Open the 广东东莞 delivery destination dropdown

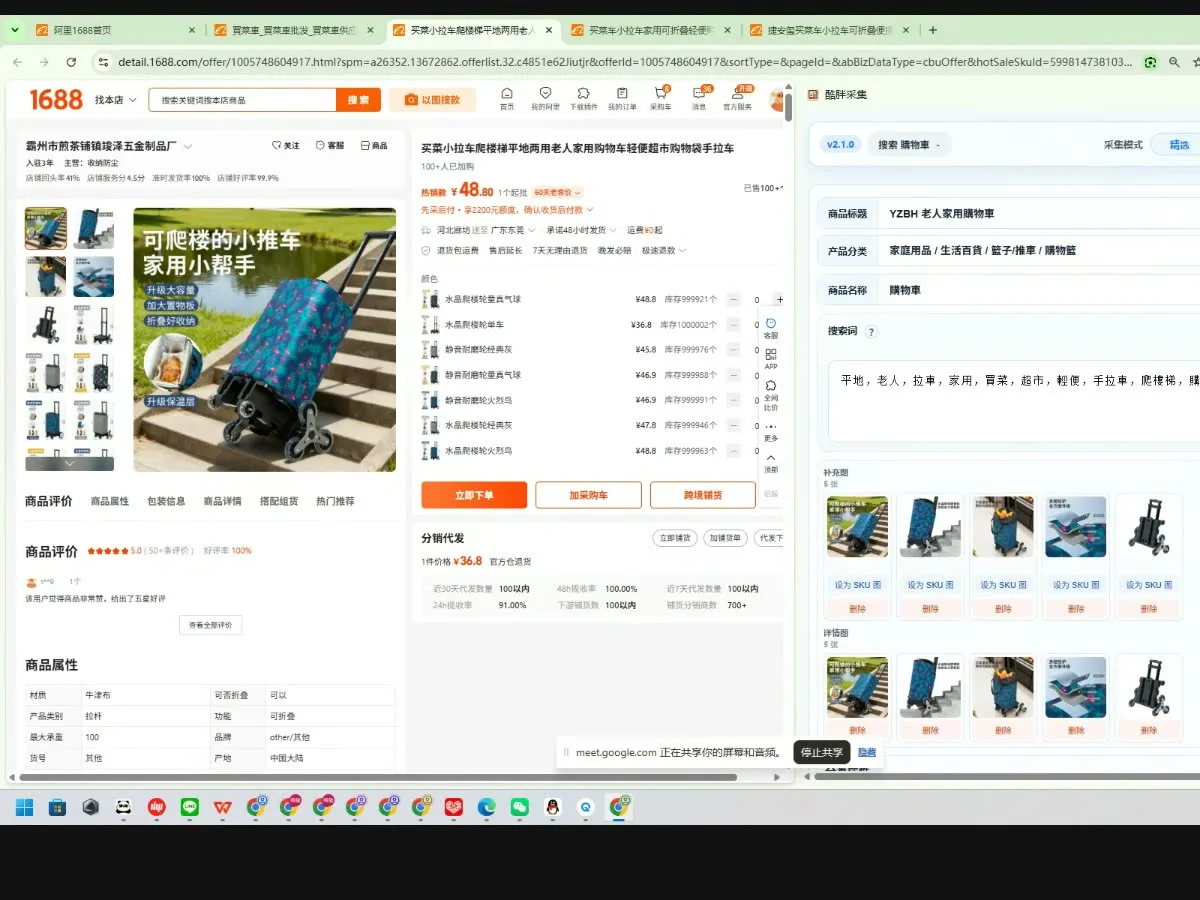click(511, 230)
